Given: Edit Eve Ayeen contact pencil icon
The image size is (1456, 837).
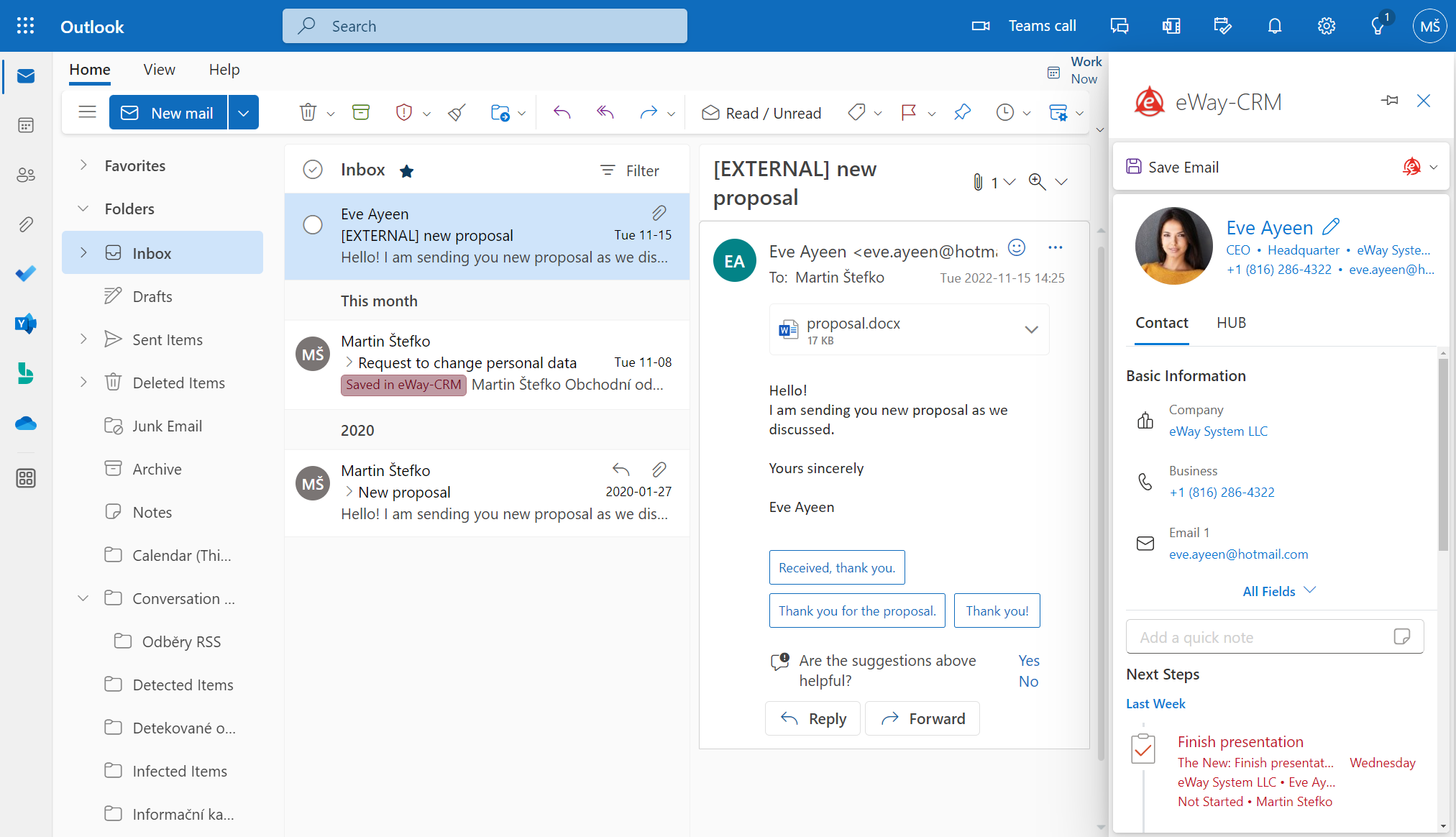Looking at the screenshot, I should pos(1331,227).
